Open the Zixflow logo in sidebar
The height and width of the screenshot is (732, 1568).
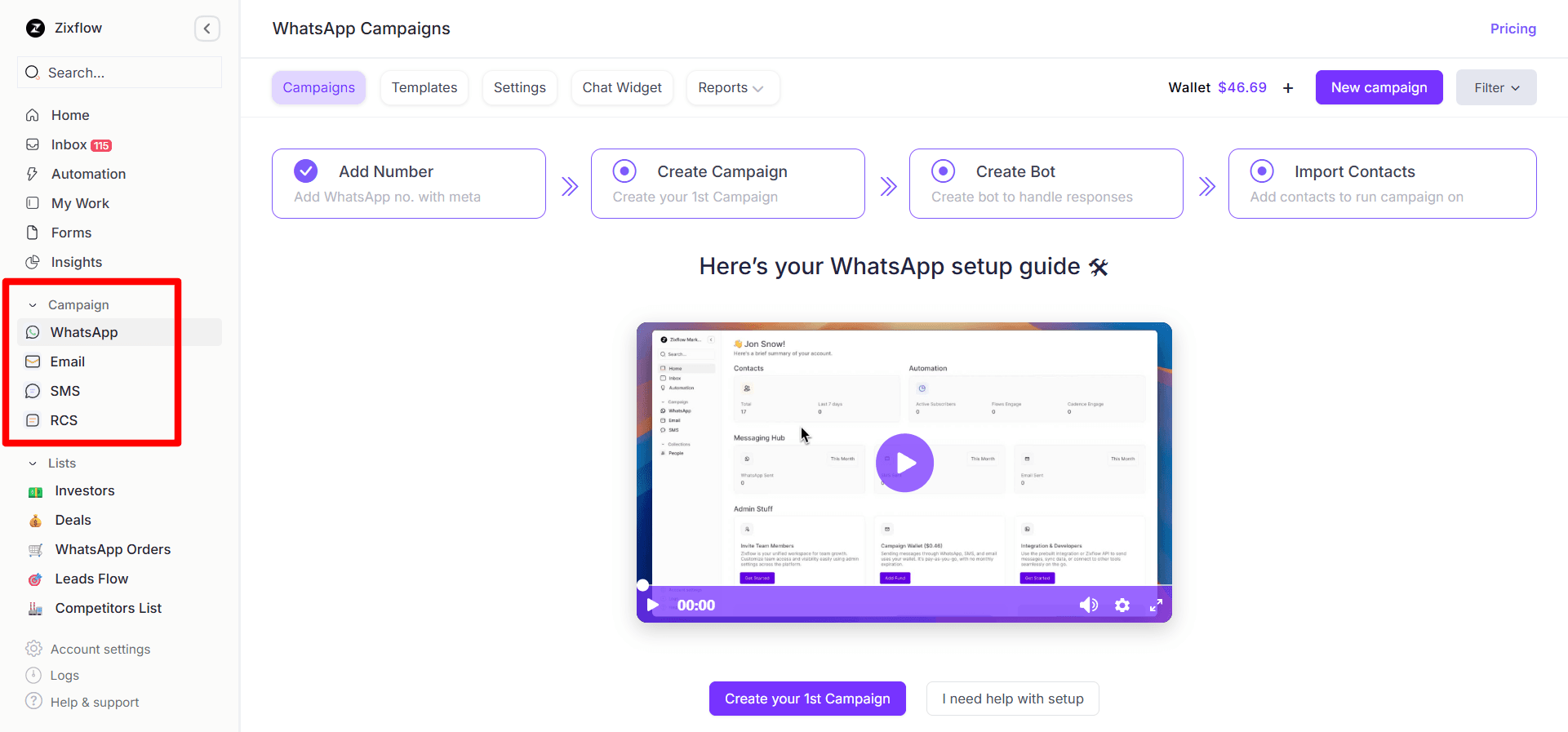tap(36, 29)
